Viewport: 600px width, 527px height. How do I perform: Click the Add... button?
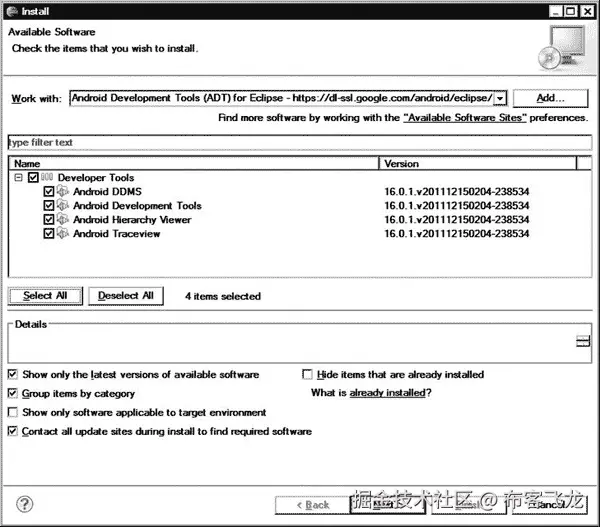tap(550, 98)
